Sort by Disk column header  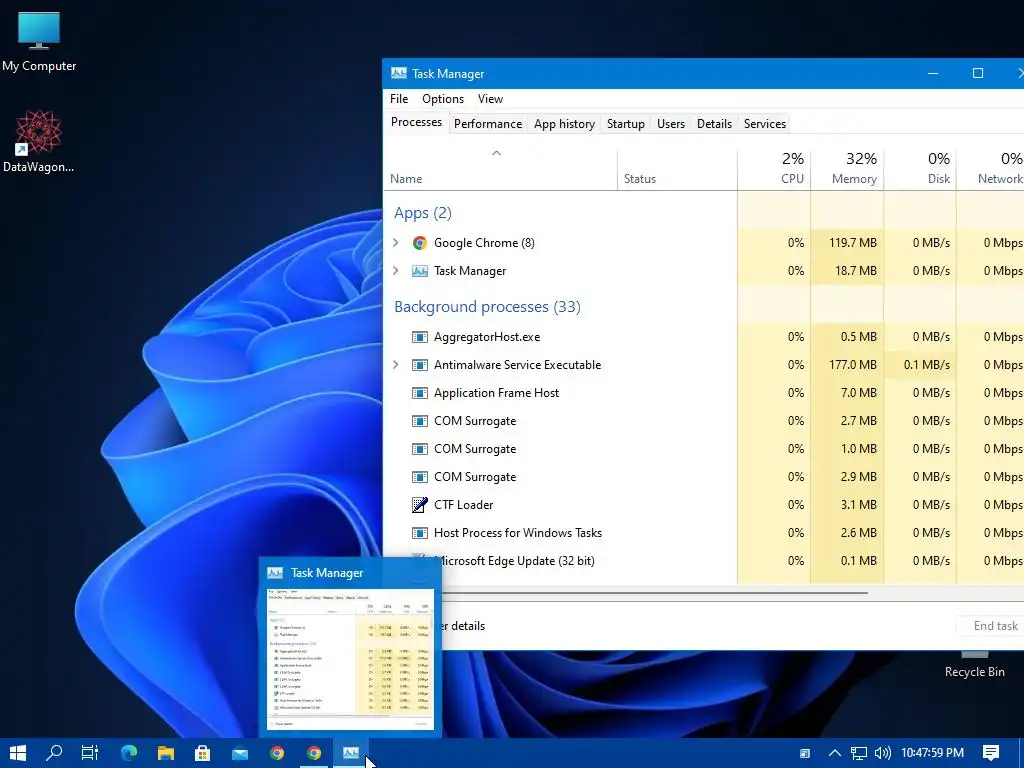click(x=920, y=168)
